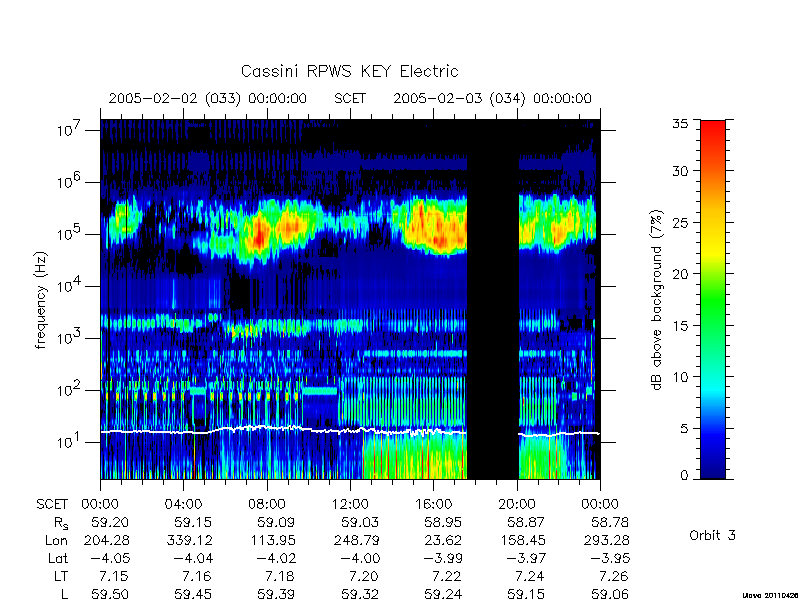Click the Lon value 113.95

(x=273, y=540)
